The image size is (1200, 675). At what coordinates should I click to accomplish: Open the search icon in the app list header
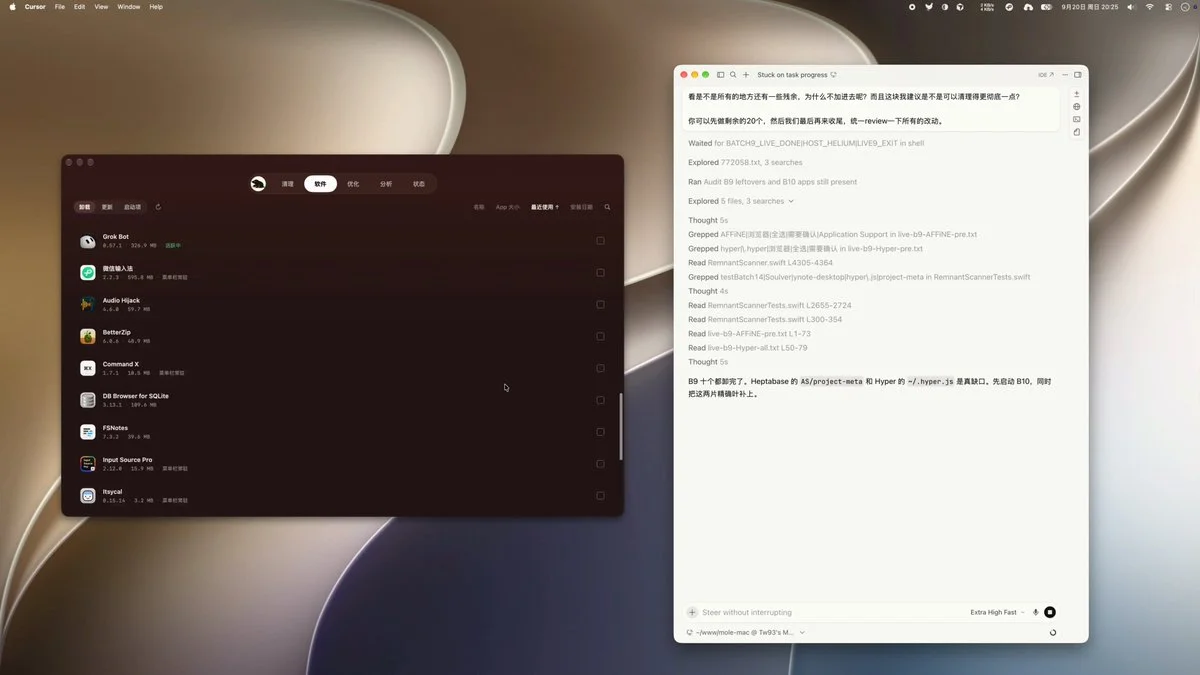point(607,207)
